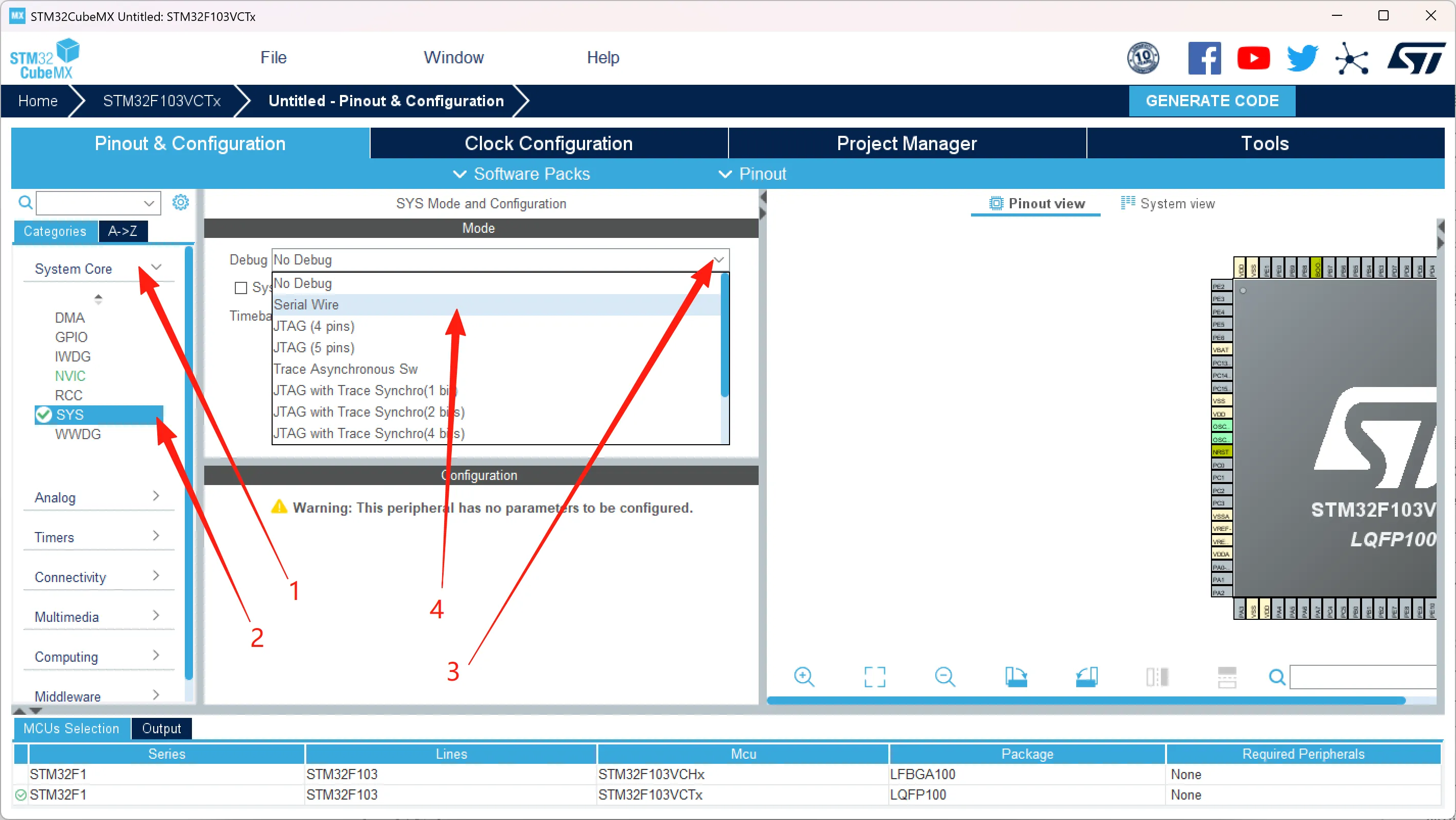The height and width of the screenshot is (820, 1456).
Task: Click the zoom out magnifier icon
Action: [944, 677]
